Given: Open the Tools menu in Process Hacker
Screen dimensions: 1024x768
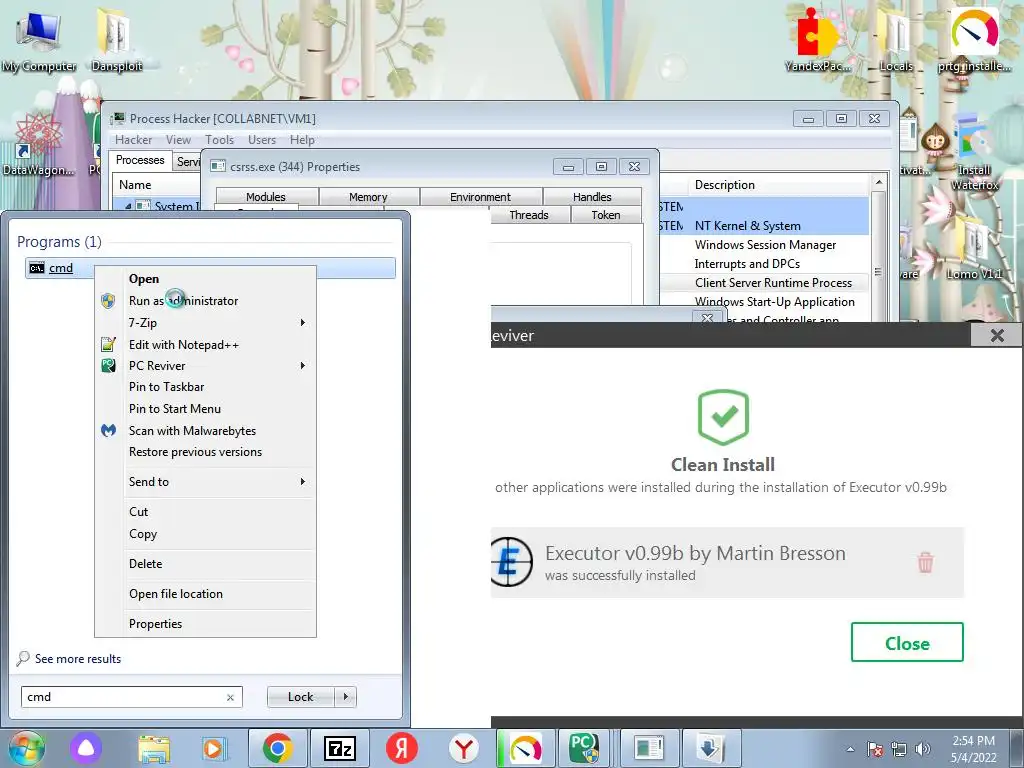Looking at the screenshot, I should pyautogui.click(x=219, y=140).
